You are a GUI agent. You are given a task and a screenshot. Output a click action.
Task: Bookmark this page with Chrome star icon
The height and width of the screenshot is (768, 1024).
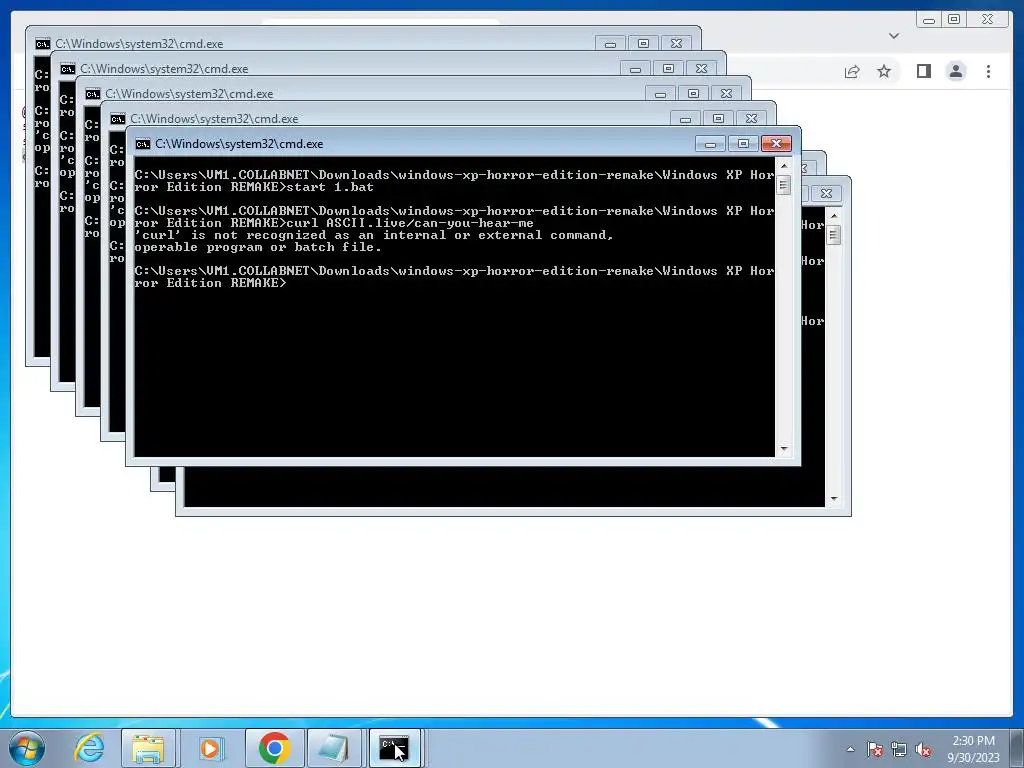884,71
